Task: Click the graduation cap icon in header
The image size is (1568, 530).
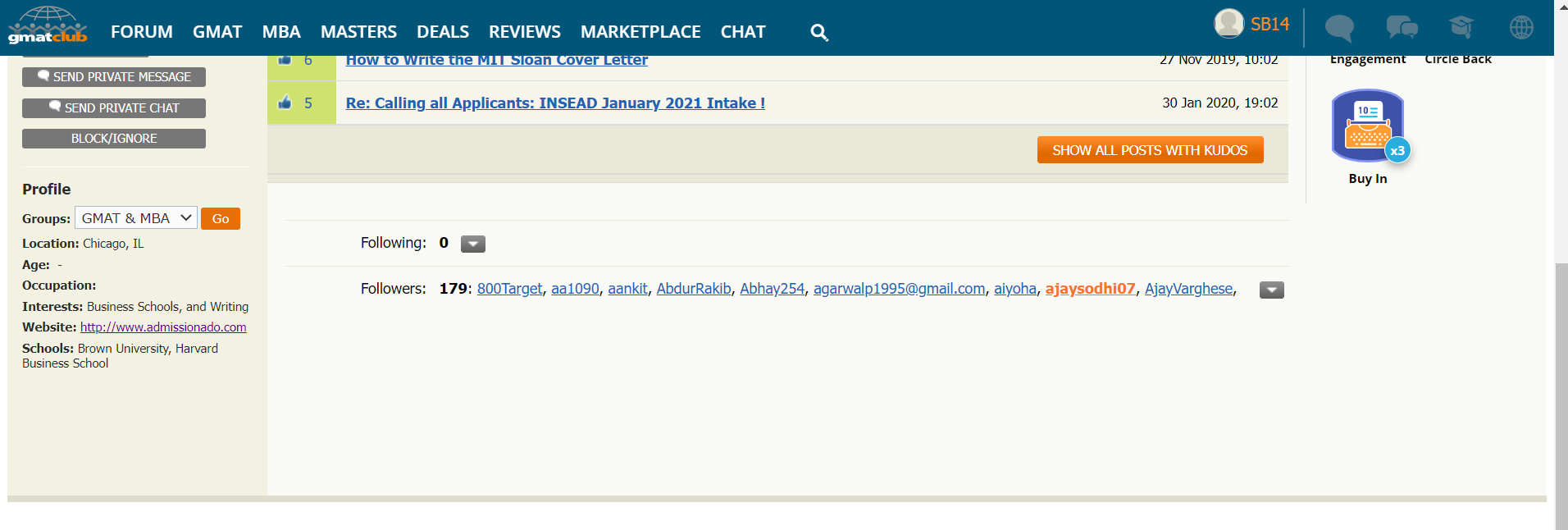Action: pyautogui.click(x=1461, y=27)
